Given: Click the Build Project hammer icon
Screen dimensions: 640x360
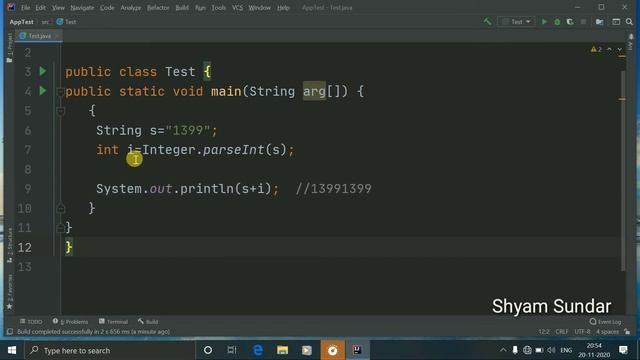Looking at the screenshot, I should tap(487, 22).
